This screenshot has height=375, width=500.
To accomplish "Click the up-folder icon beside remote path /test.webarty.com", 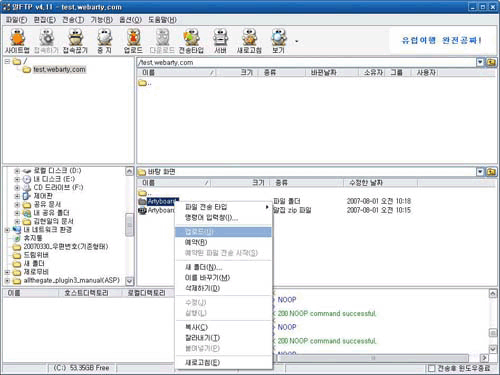I will point(491,62).
